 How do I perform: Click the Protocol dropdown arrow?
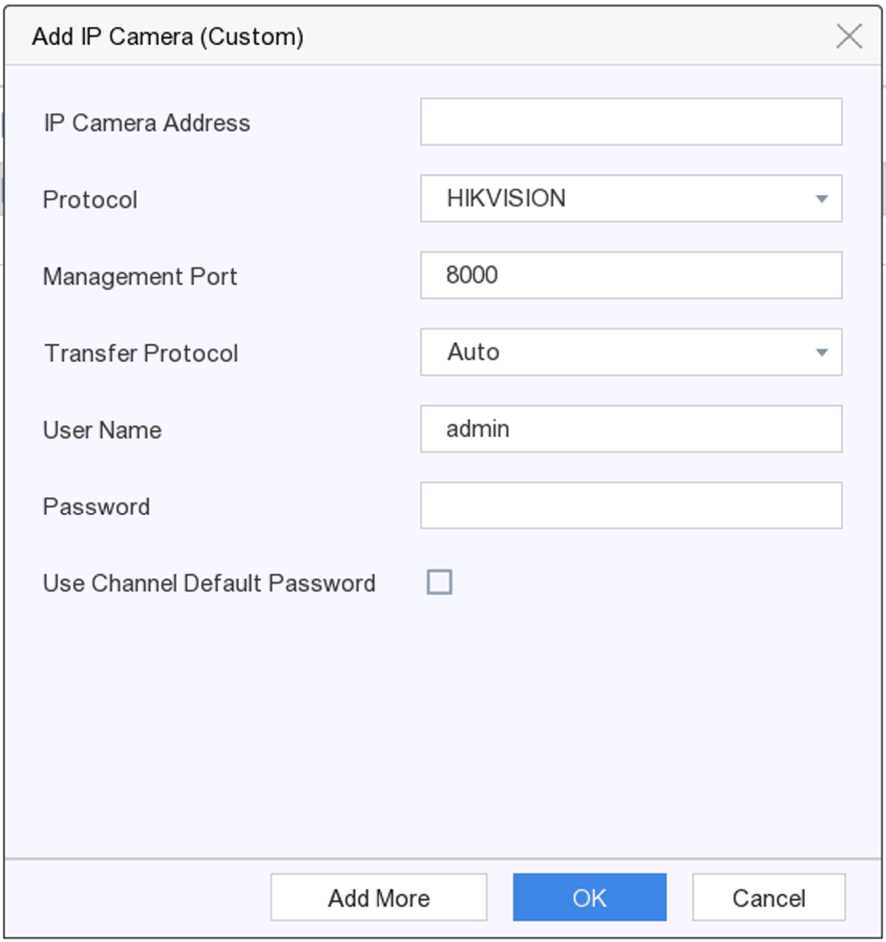tap(822, 199)
